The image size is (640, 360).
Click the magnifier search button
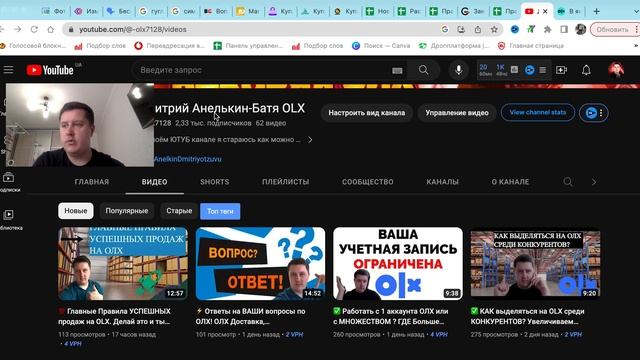pos(424,70)
